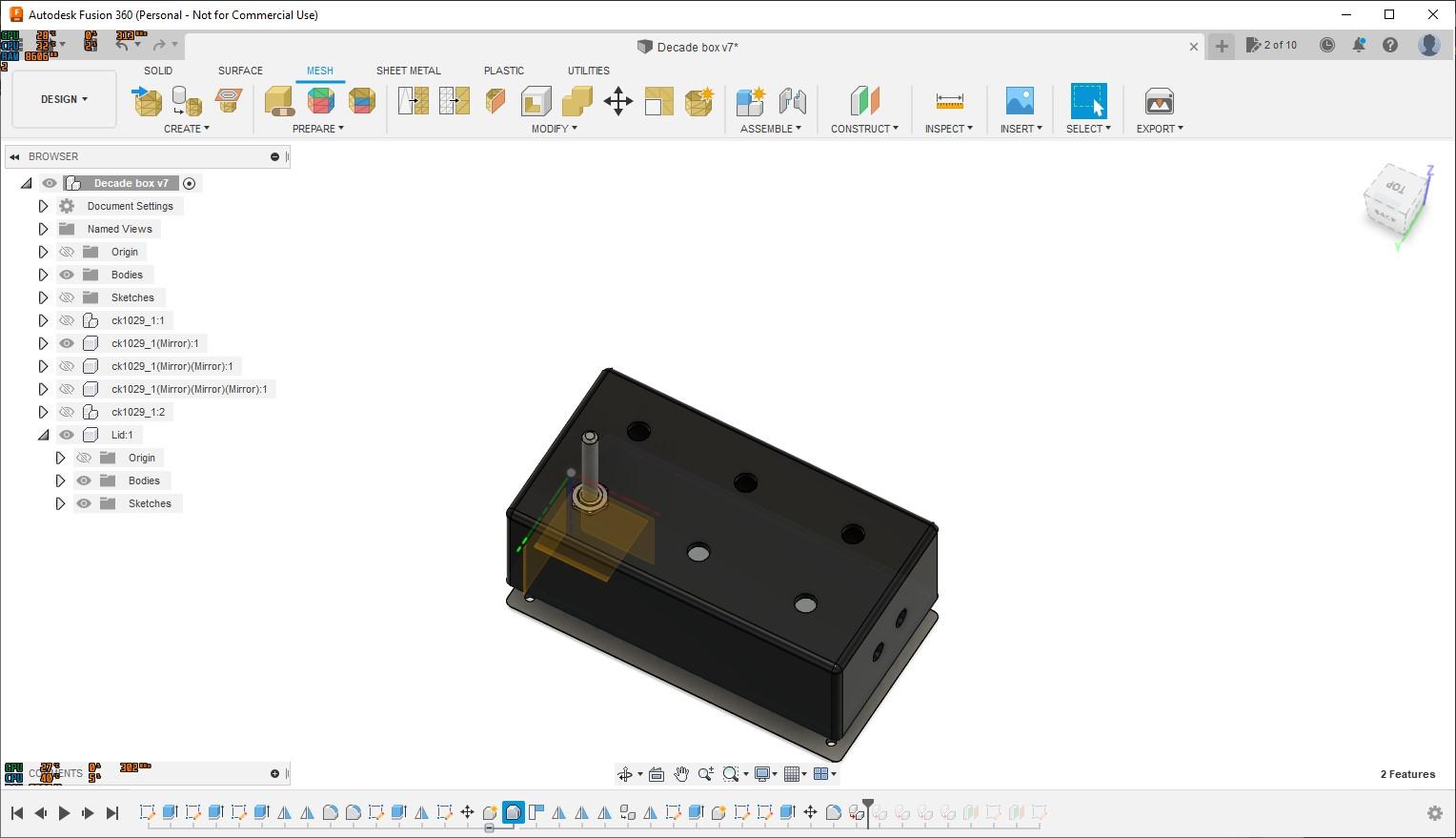
Task: Launch the mesh Repair tool
Action: click(279, 101)
